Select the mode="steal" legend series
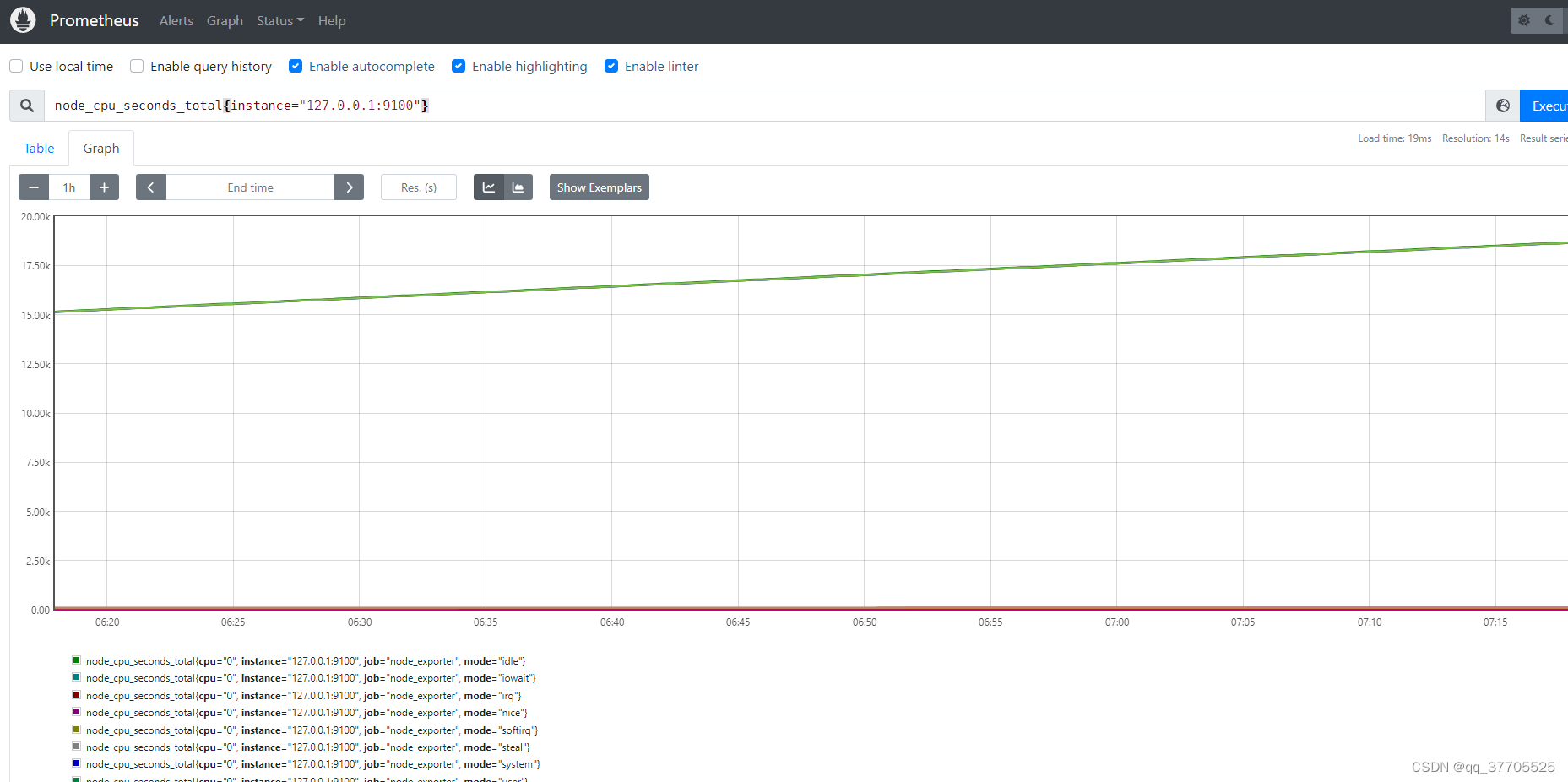 [308, 747]
